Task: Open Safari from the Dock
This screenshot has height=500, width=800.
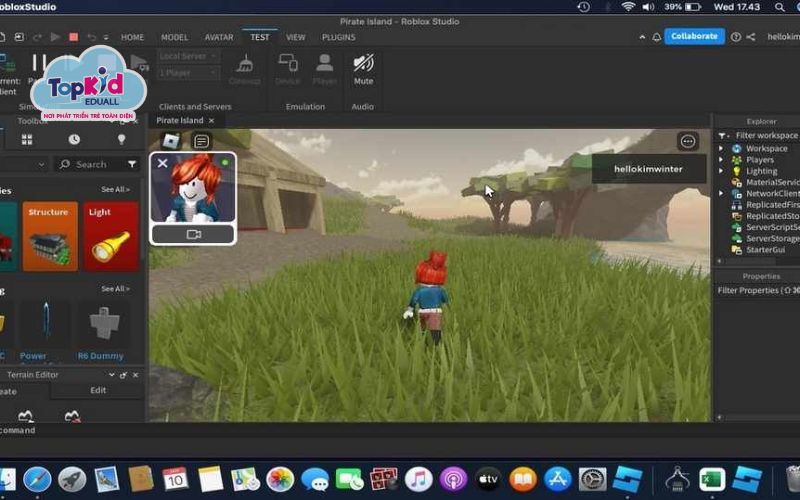Action: point(37,480)
